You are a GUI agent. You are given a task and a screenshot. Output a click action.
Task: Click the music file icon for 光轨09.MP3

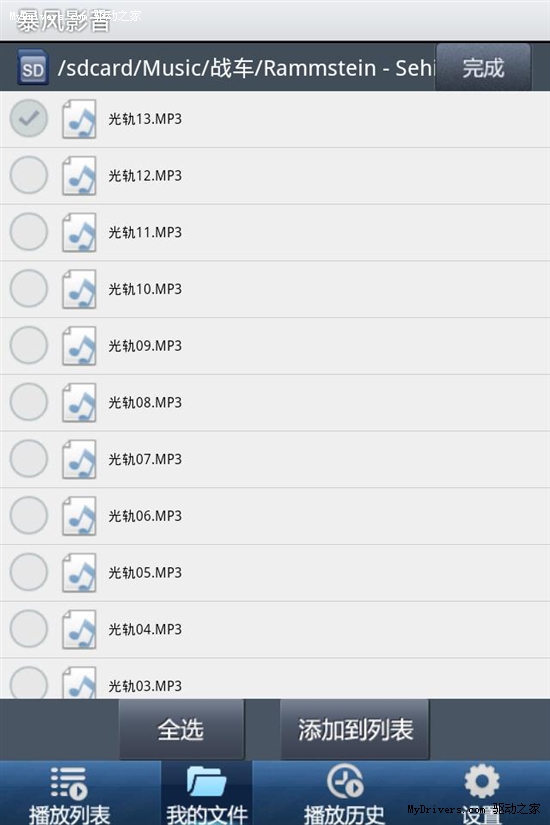79,346
